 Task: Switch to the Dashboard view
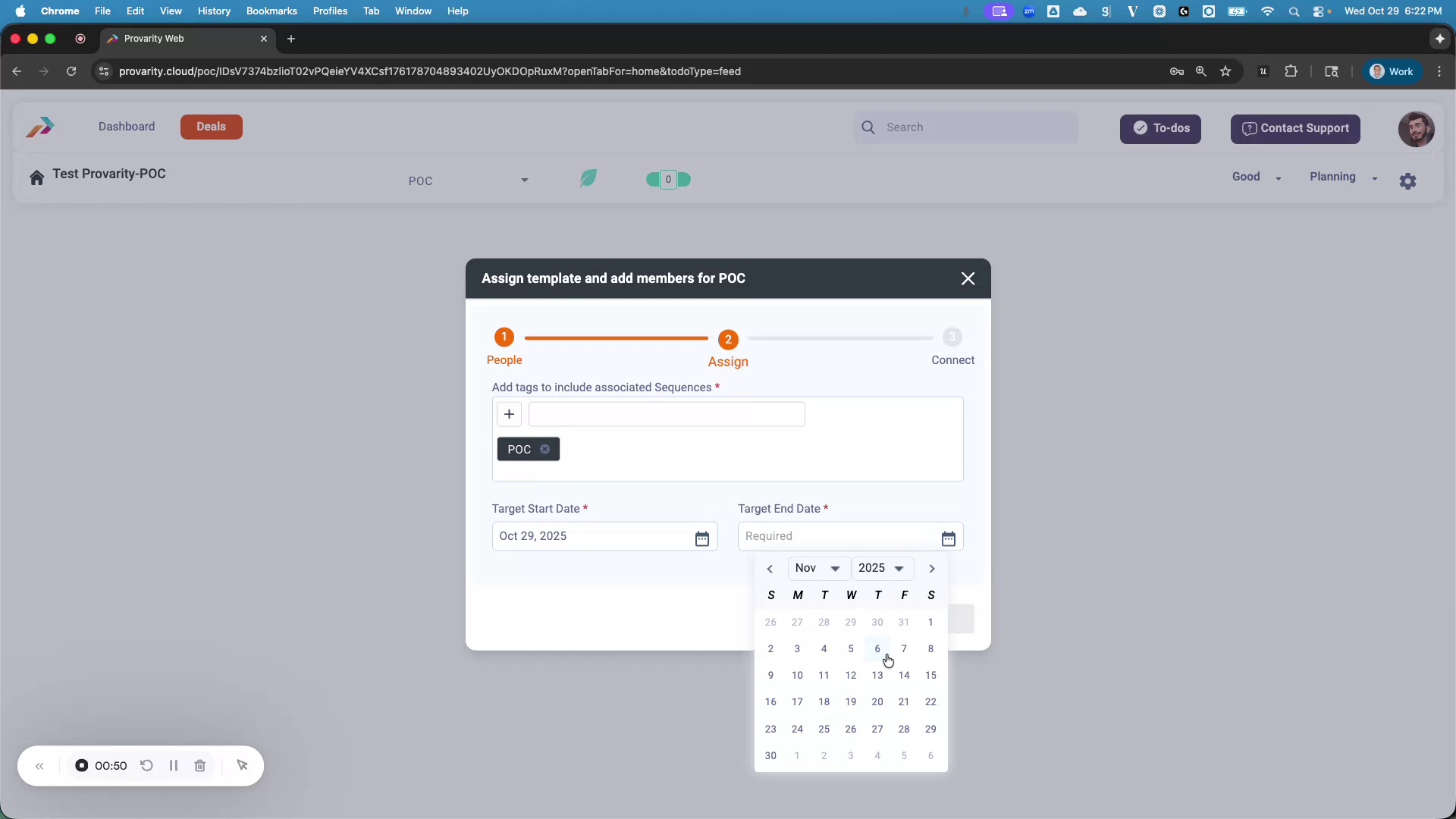click(x=126, y=127)
